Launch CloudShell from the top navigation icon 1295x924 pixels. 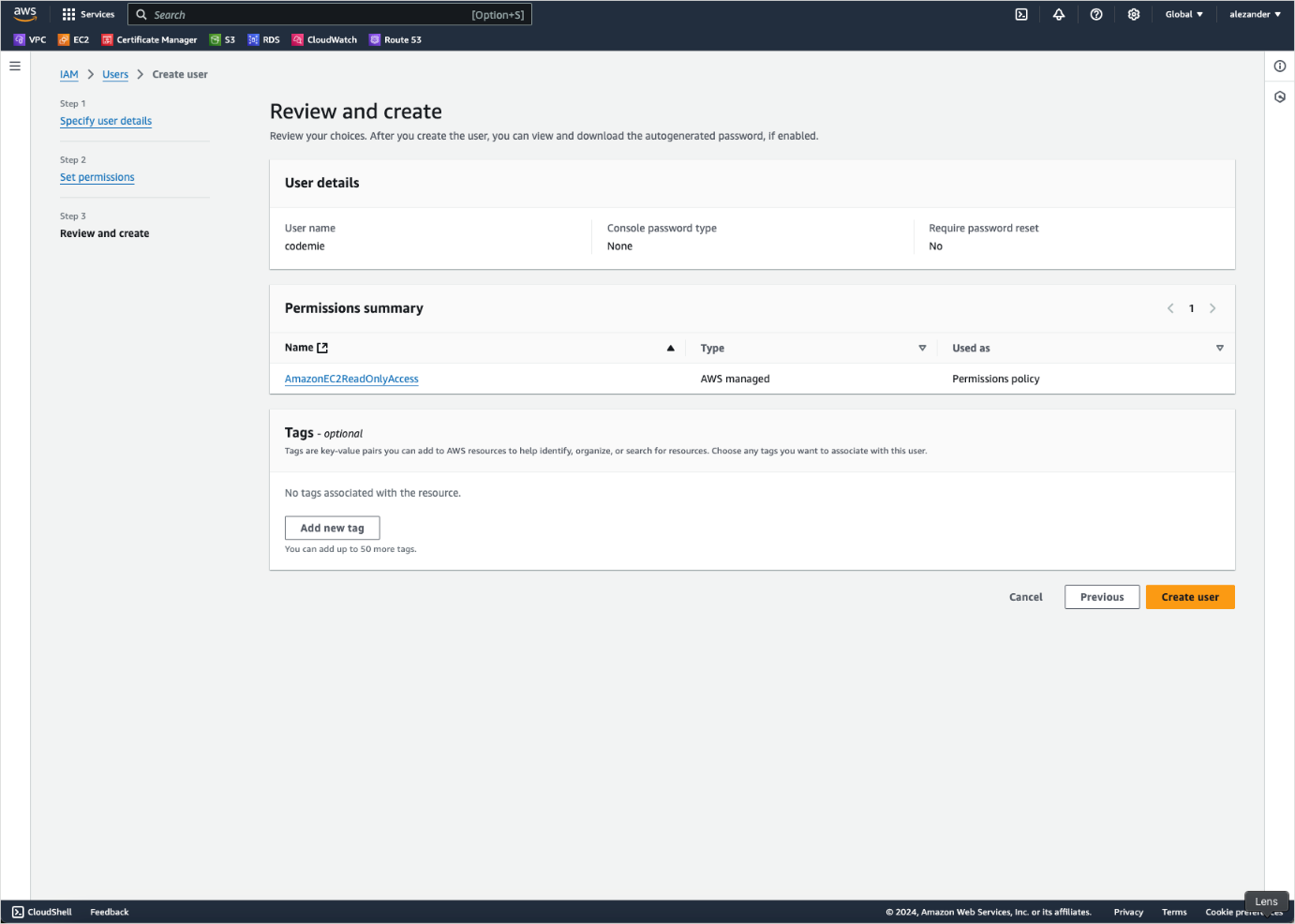click(x=1021, y=14)
